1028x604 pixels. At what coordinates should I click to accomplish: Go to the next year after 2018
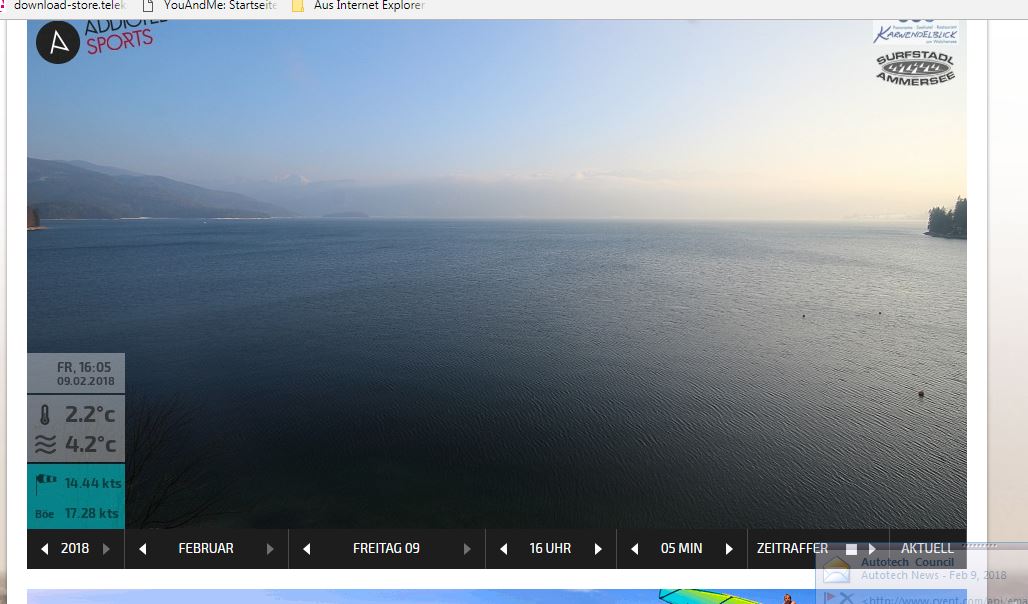tap(106, 549)
